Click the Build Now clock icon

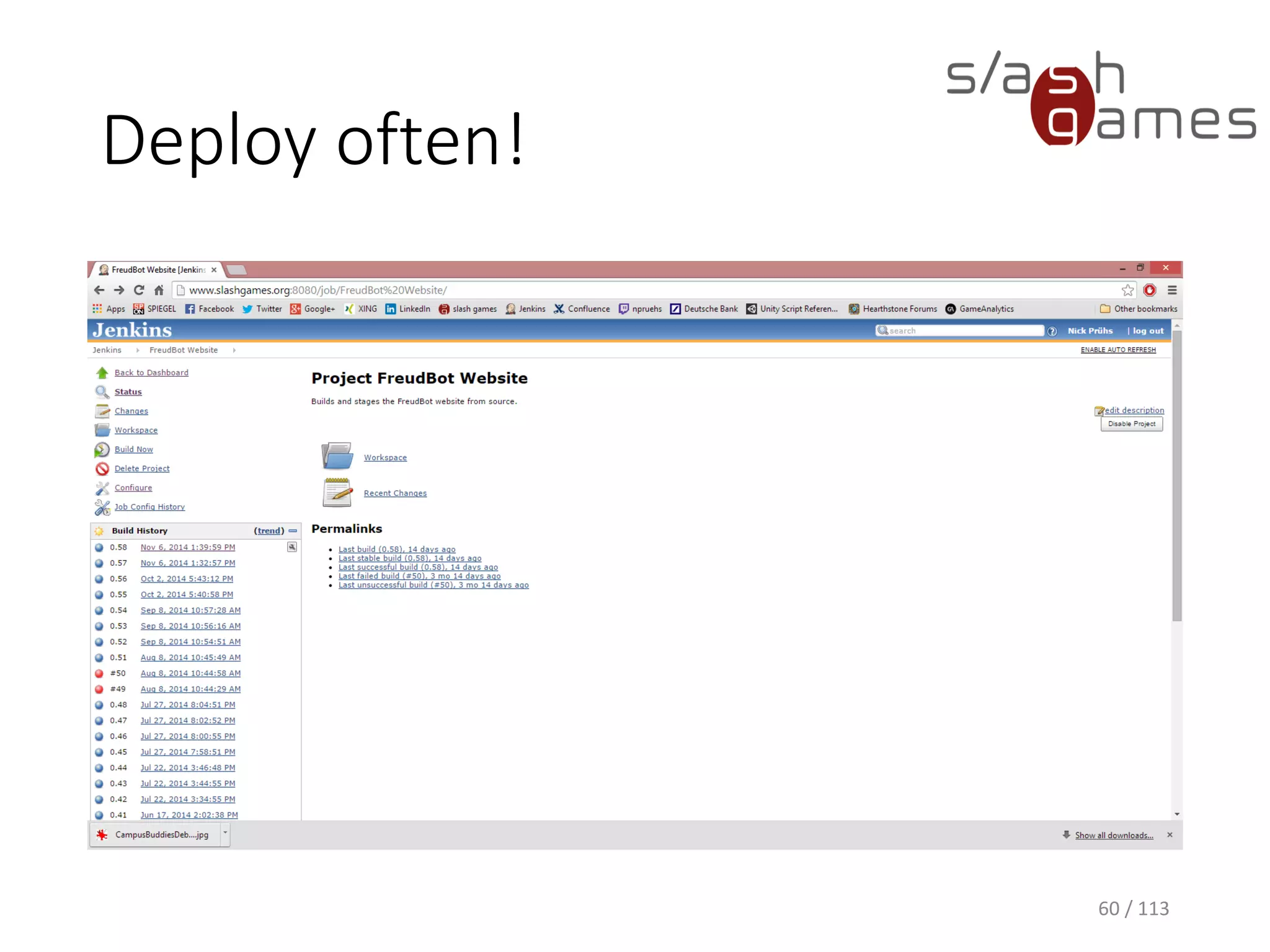pos(102,449)
